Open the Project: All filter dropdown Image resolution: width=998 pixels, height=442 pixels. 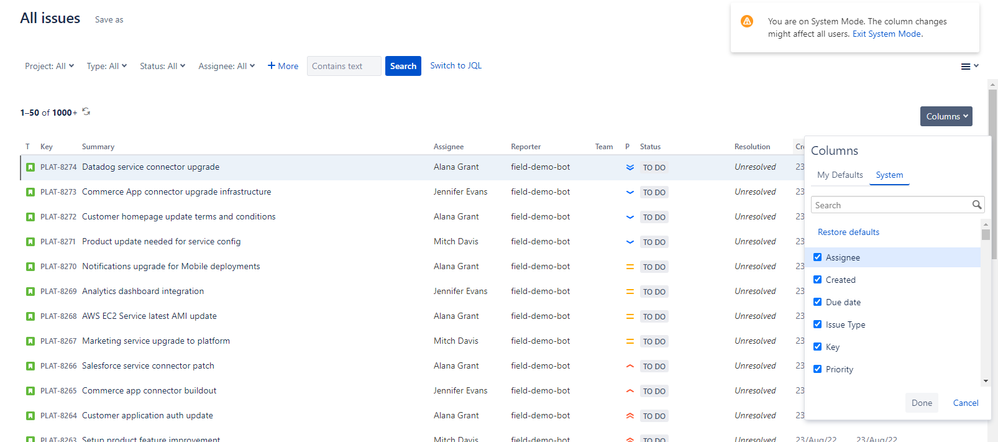point(50,66)
